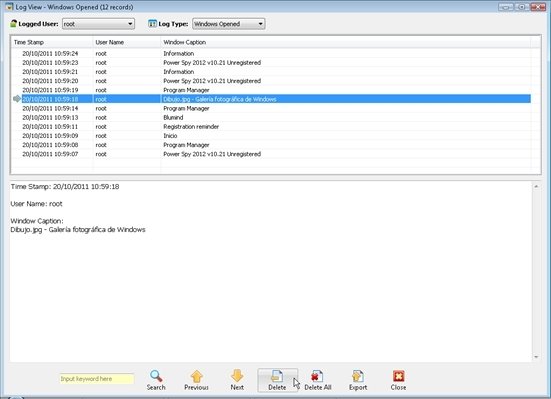551x399 pixels.
Task: Click Delete All records icon
Action: pyautogui.click(x=317, y=376)
